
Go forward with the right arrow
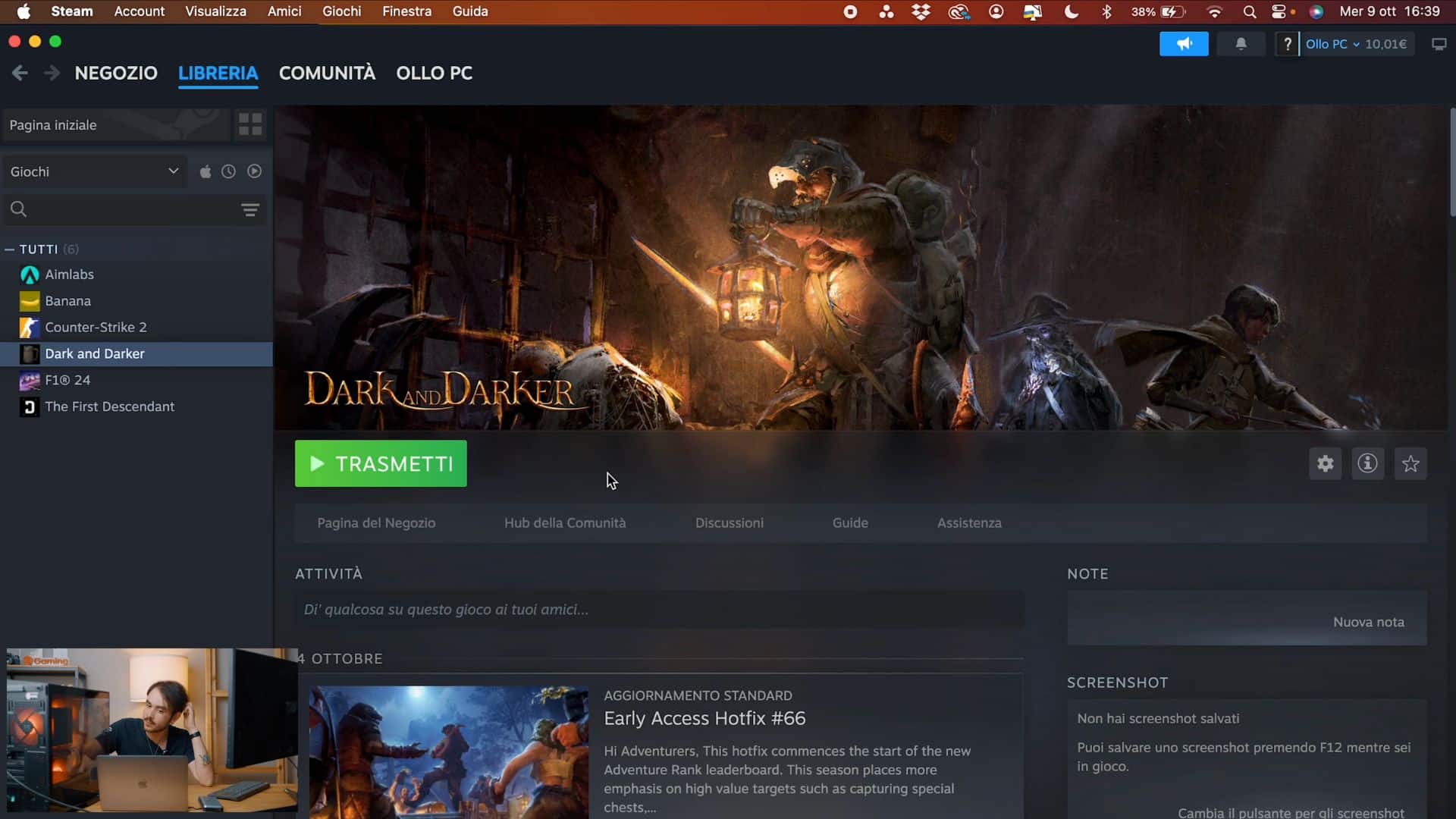point(51,73)
